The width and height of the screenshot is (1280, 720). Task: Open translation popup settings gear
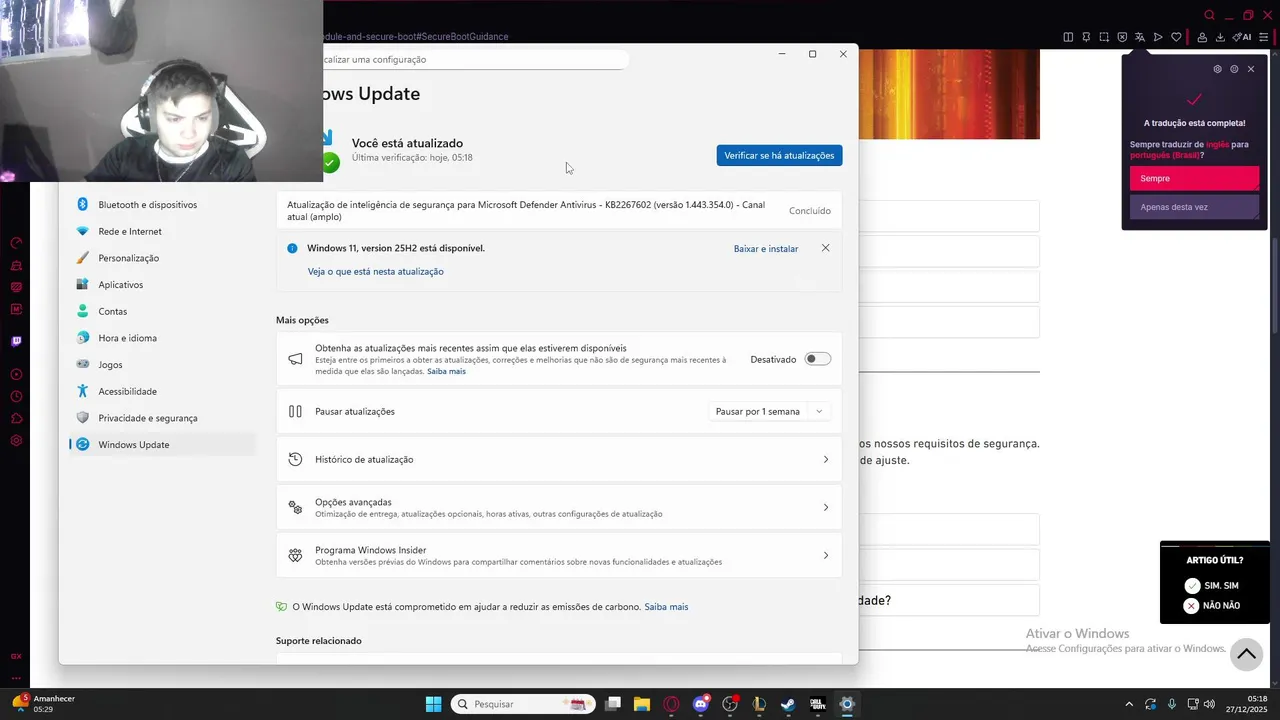(x=1217, y=69)
